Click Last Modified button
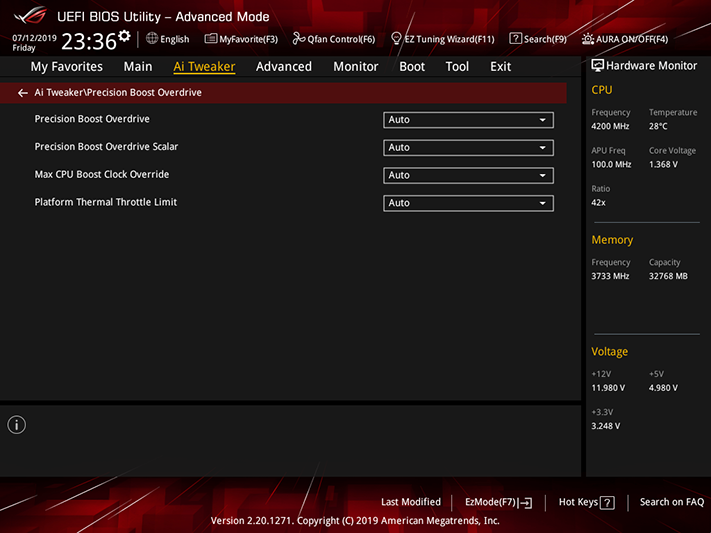This screenshot has width=711, height=533. 411,502
